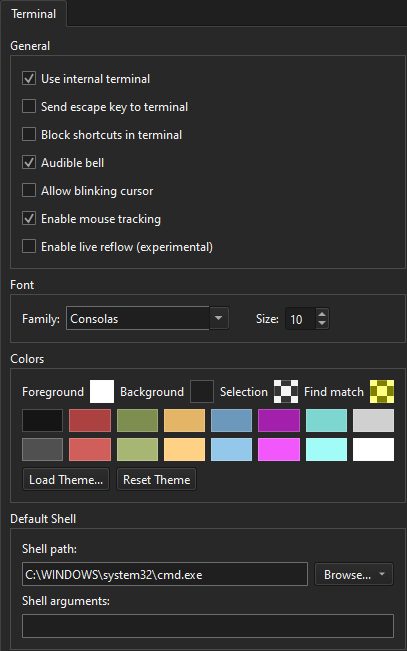Screen dimensions: 407x651
Task: Tick Block shortcuts in terminal checkbox
Action: [x=29, y=135]
